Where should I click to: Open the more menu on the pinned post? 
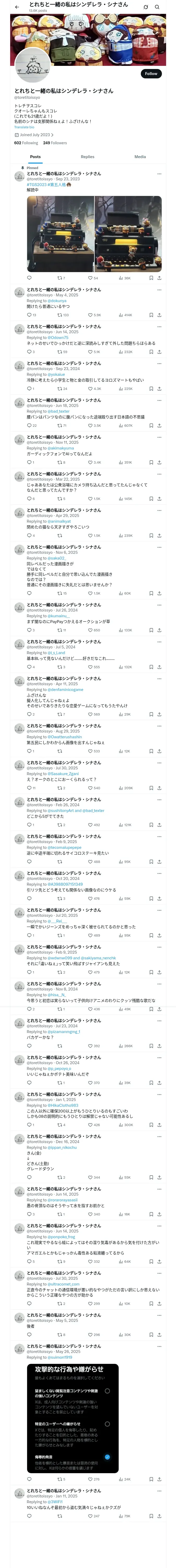[159, 174]
